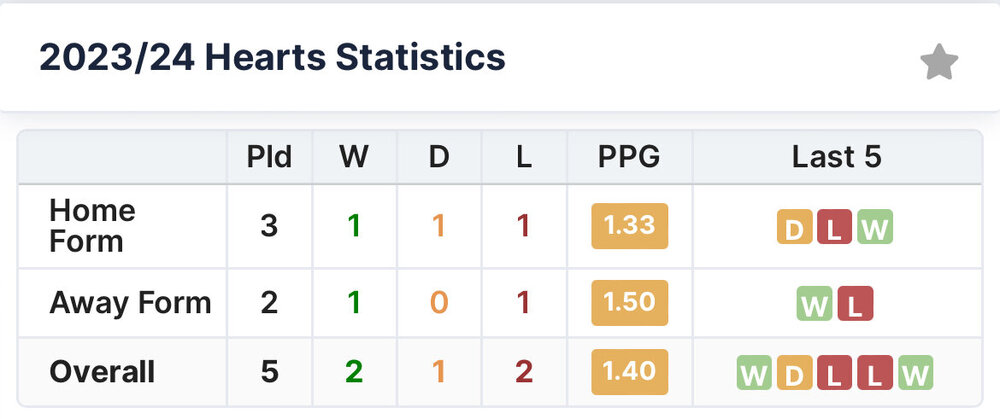Click the Overall draw badge
This screenshot has height=419, width=1000.
(795, 373)
